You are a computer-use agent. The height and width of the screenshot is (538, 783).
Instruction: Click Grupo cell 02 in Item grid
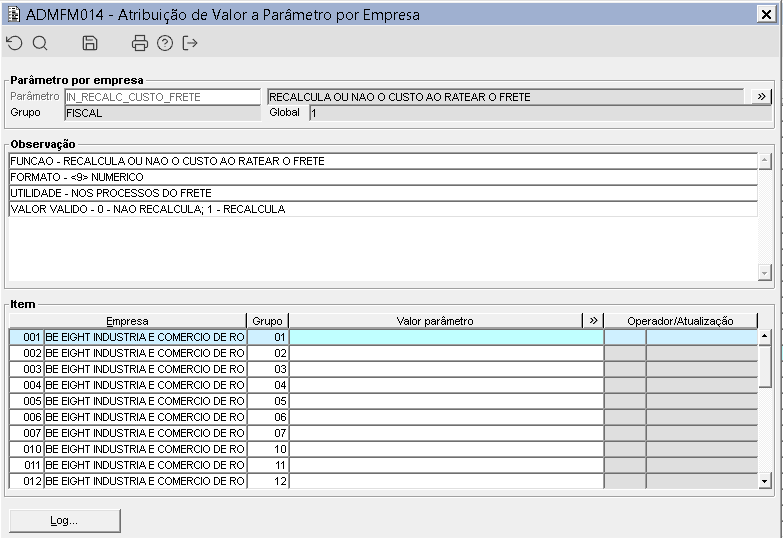(x=268, y=353)
